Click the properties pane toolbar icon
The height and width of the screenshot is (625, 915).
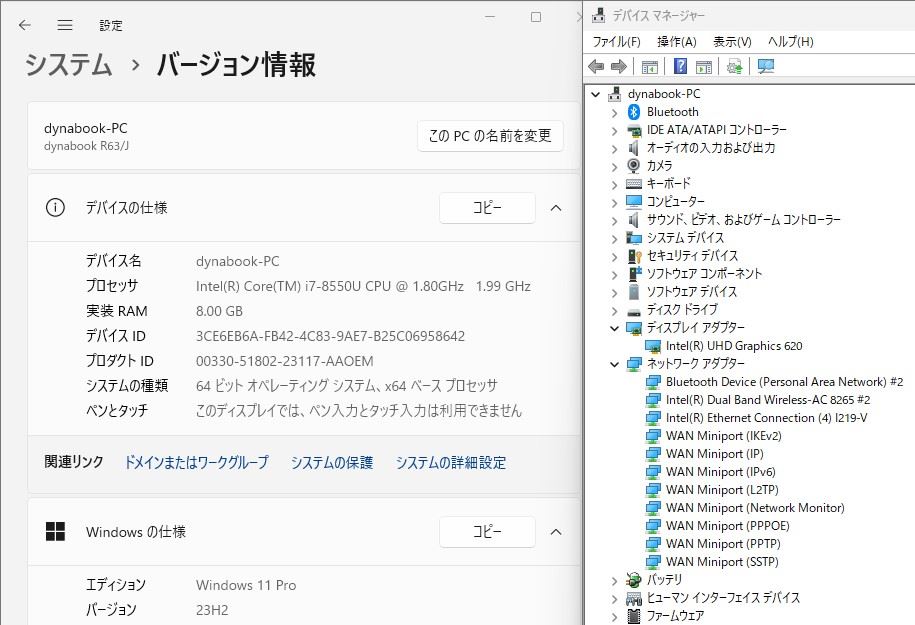tap(704, 67)
